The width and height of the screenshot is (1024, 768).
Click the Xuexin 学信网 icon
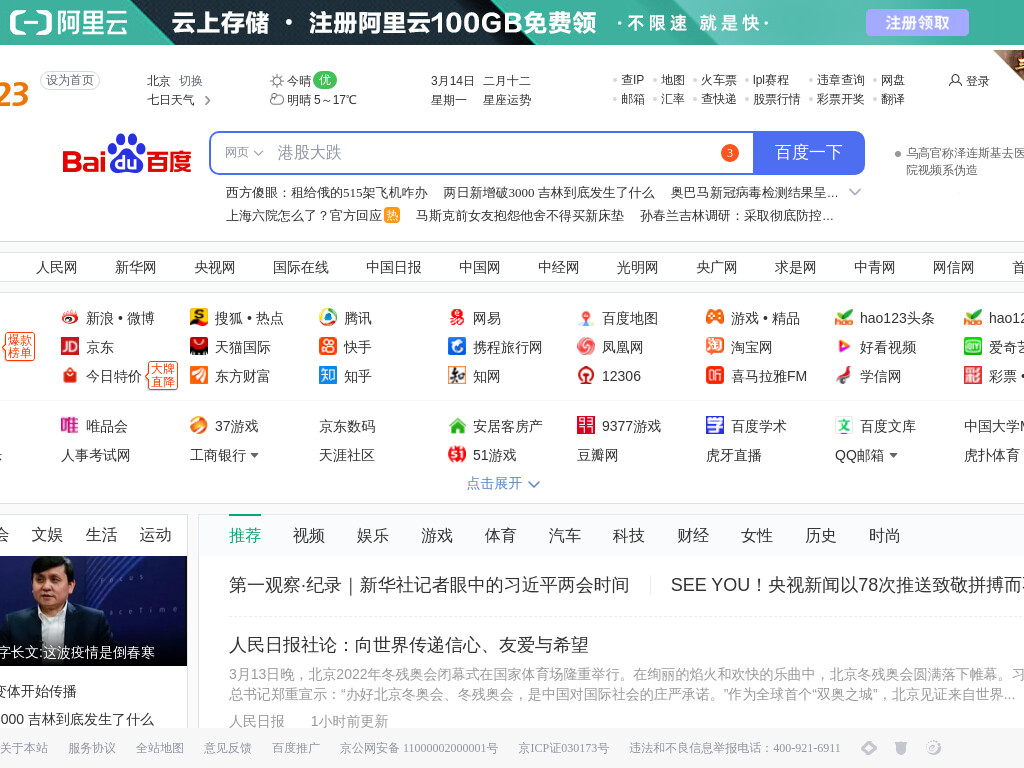pyautogui.click(x=844, y=375)
